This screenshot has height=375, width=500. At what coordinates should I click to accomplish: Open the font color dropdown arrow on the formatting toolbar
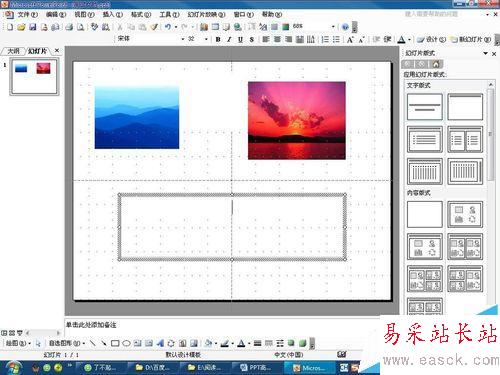pos(409,40)
